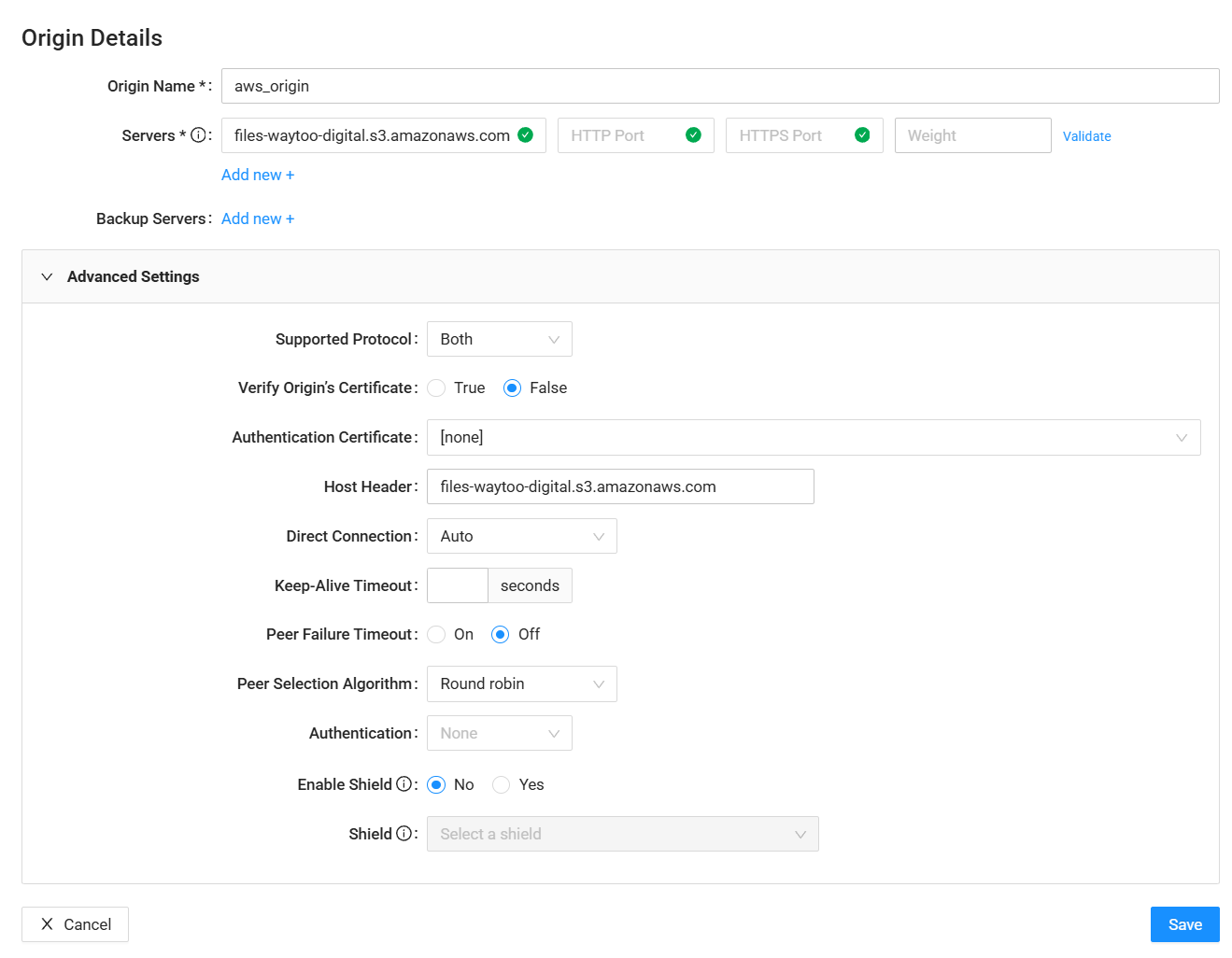Click the info icon next to Servers

click(x=198, y=135)
